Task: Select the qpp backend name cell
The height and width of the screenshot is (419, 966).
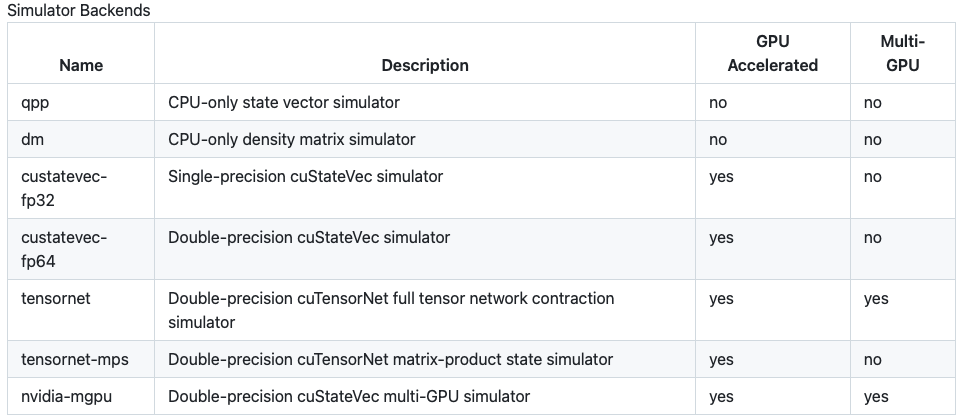Action: point(81,102)
